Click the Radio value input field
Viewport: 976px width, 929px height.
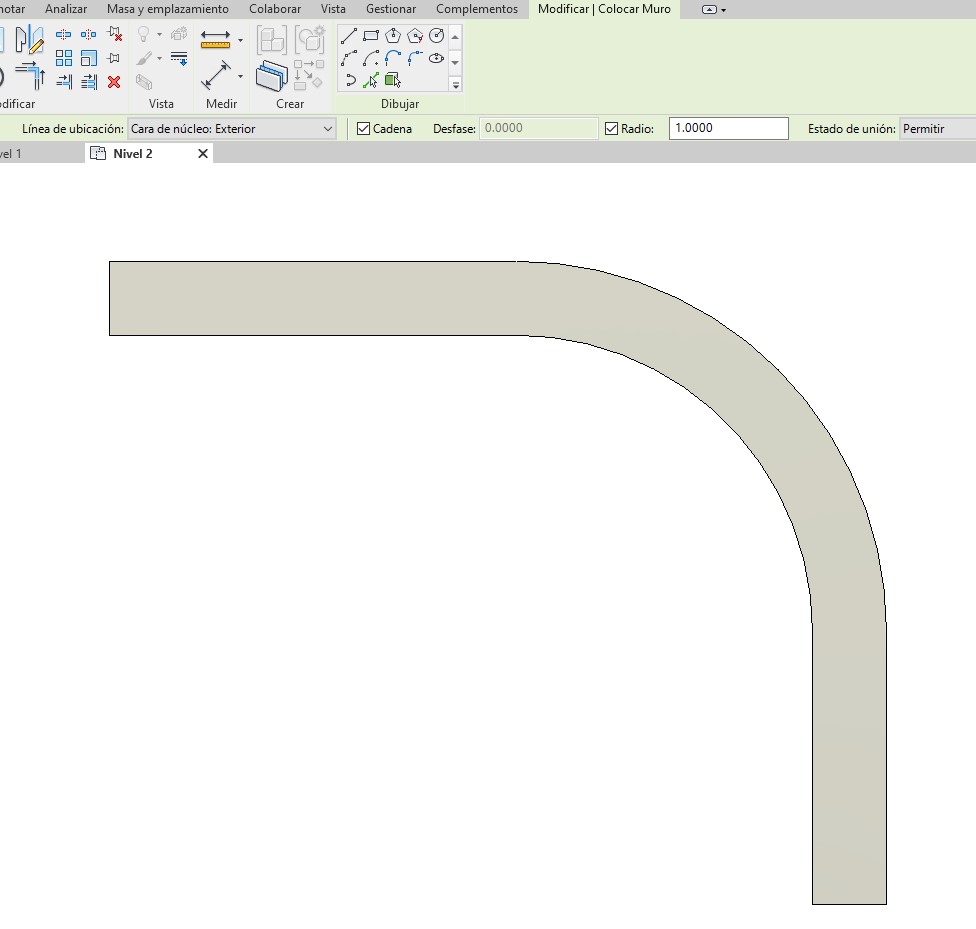[x=728, y=129]
